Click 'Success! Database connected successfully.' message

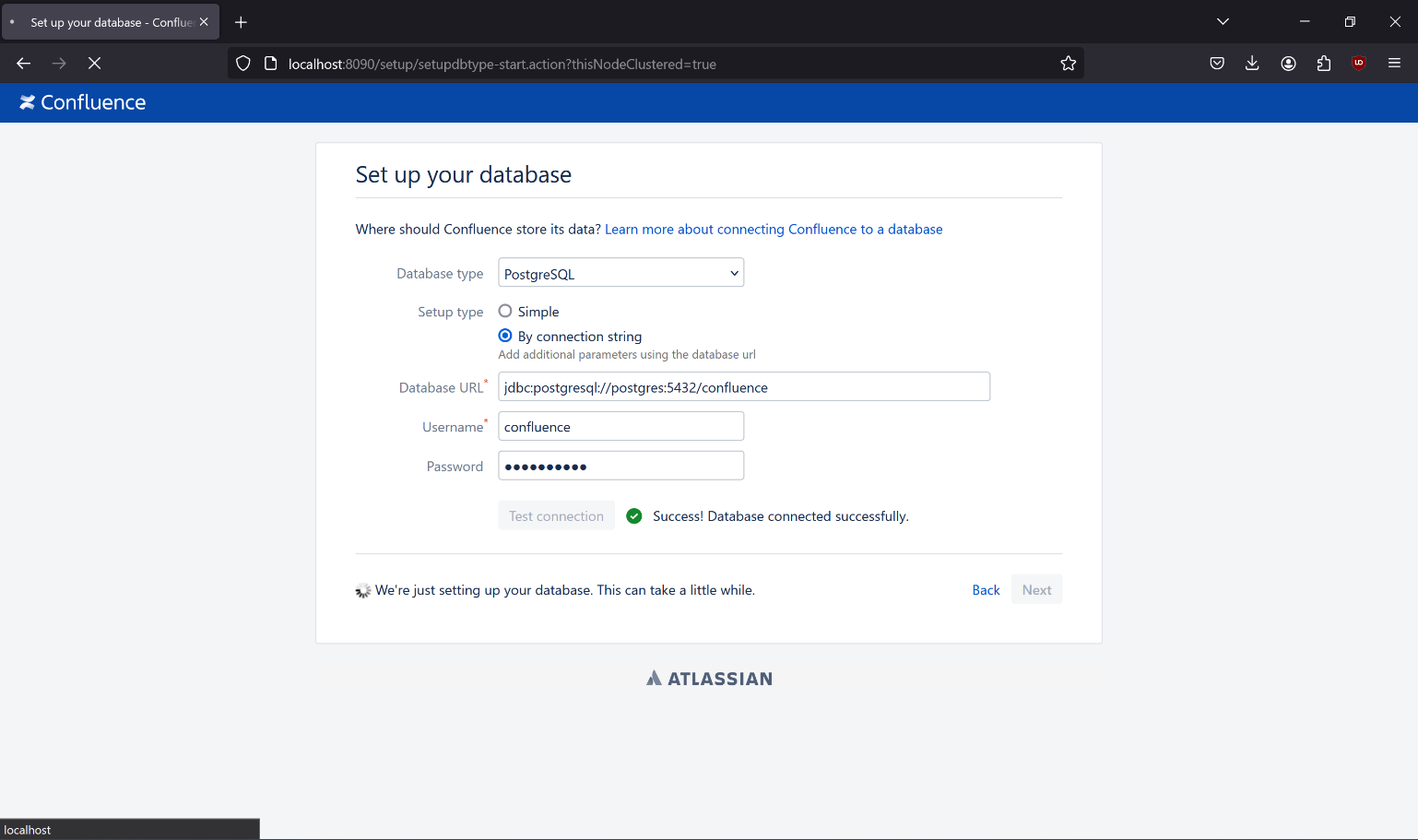[x=781, y=516]
